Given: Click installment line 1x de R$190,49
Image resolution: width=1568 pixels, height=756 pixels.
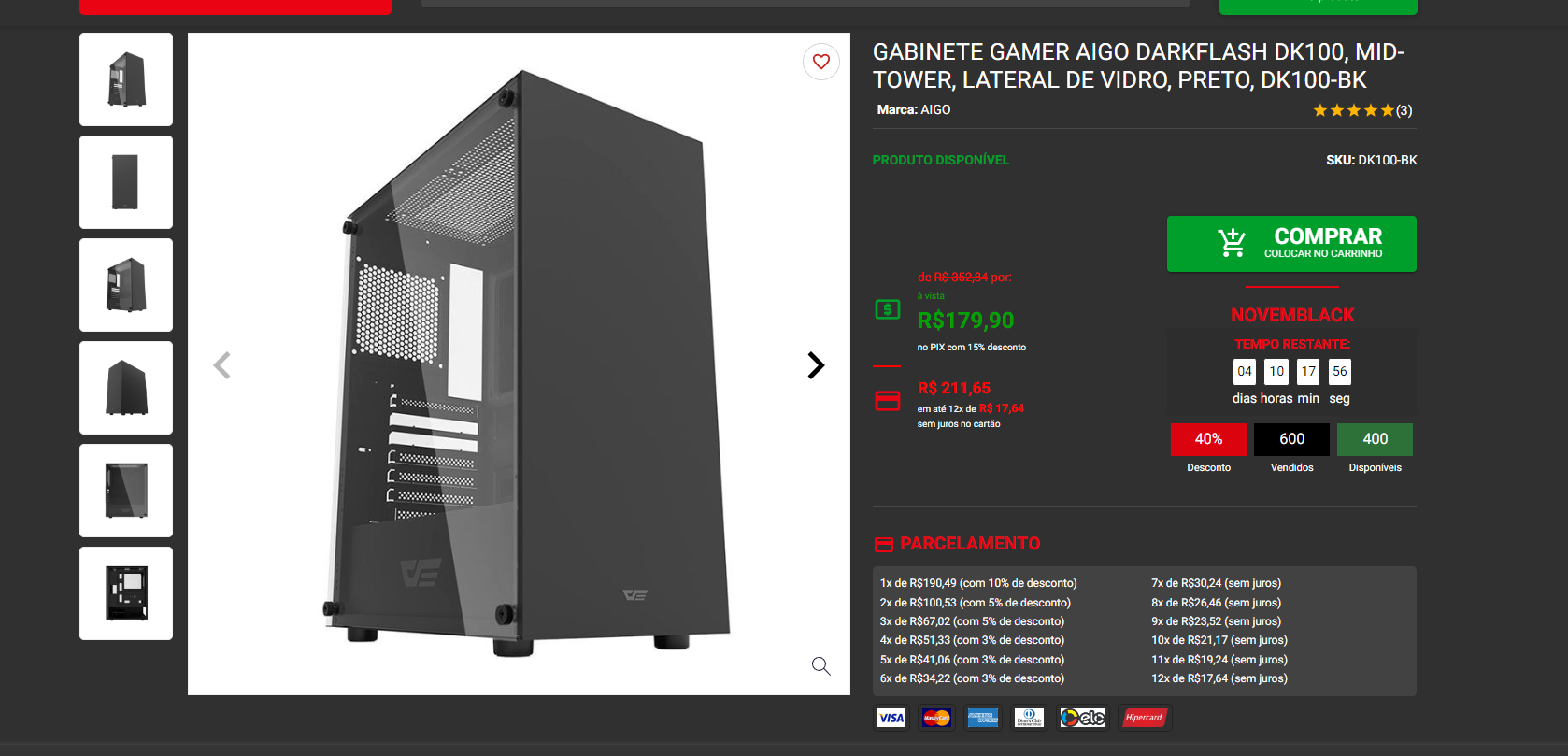Looking at the screenshot, I should [x=978, y=583].
